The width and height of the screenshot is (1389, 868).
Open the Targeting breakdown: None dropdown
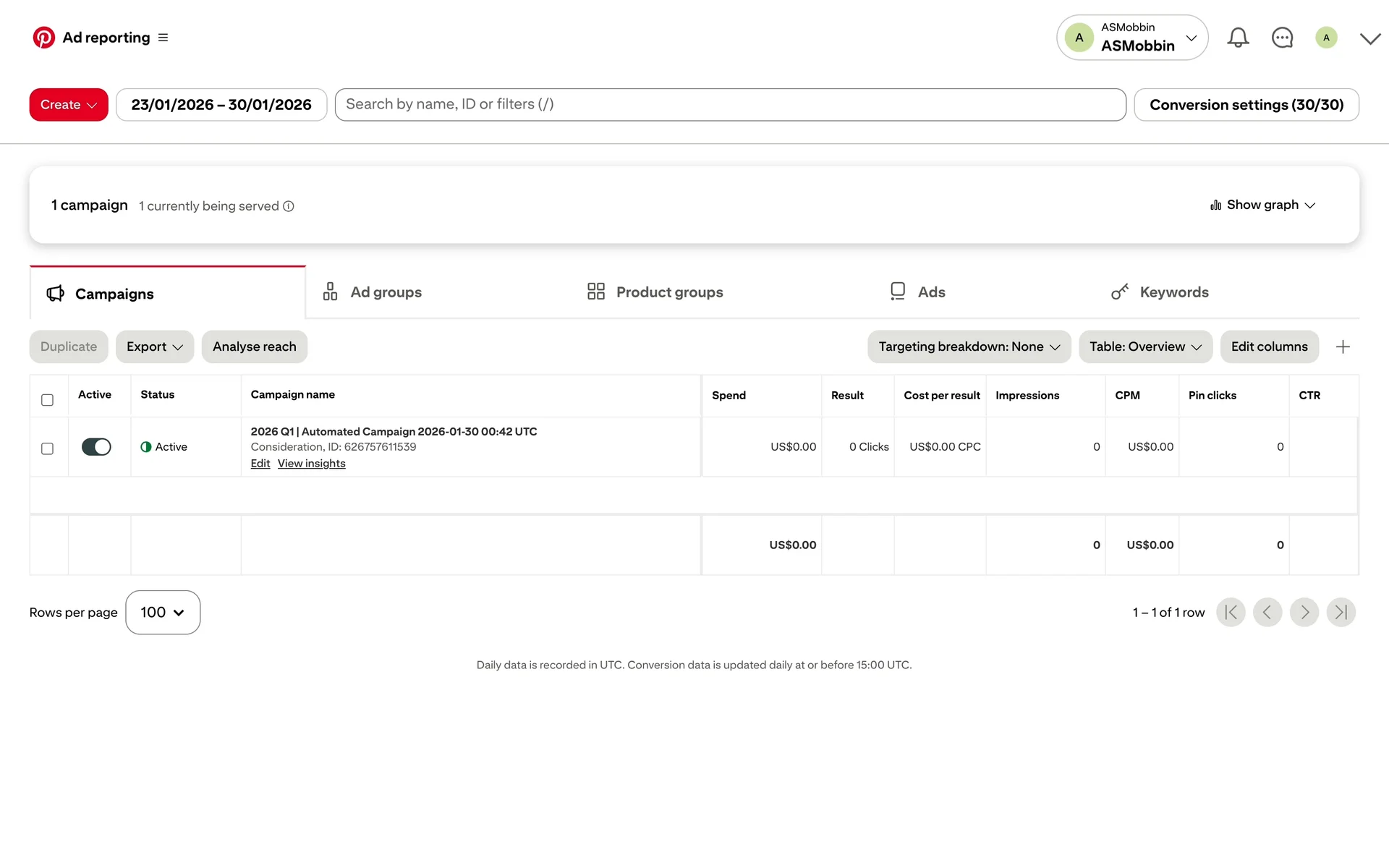[x=969, y=347]
